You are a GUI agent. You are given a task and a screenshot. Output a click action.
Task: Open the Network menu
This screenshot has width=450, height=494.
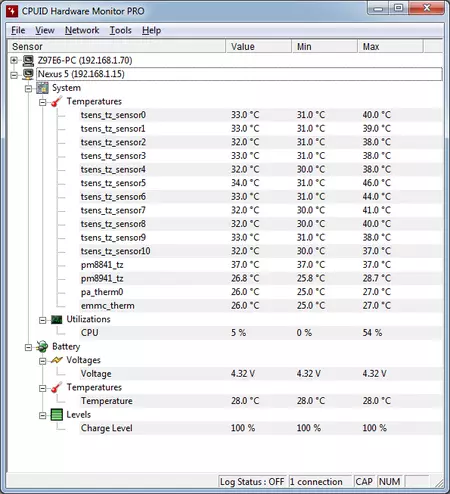(82, 30)
